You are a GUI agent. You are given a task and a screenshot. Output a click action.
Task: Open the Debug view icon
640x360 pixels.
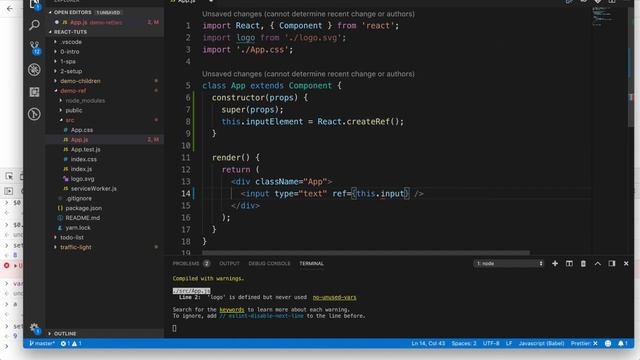coord(34,70)
